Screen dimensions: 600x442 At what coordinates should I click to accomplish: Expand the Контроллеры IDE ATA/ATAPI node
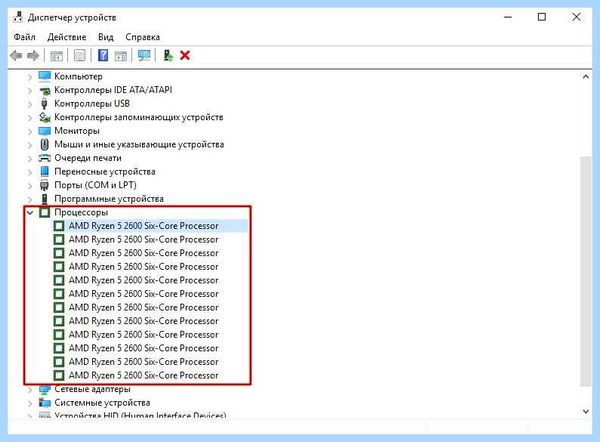coord(30,91)
